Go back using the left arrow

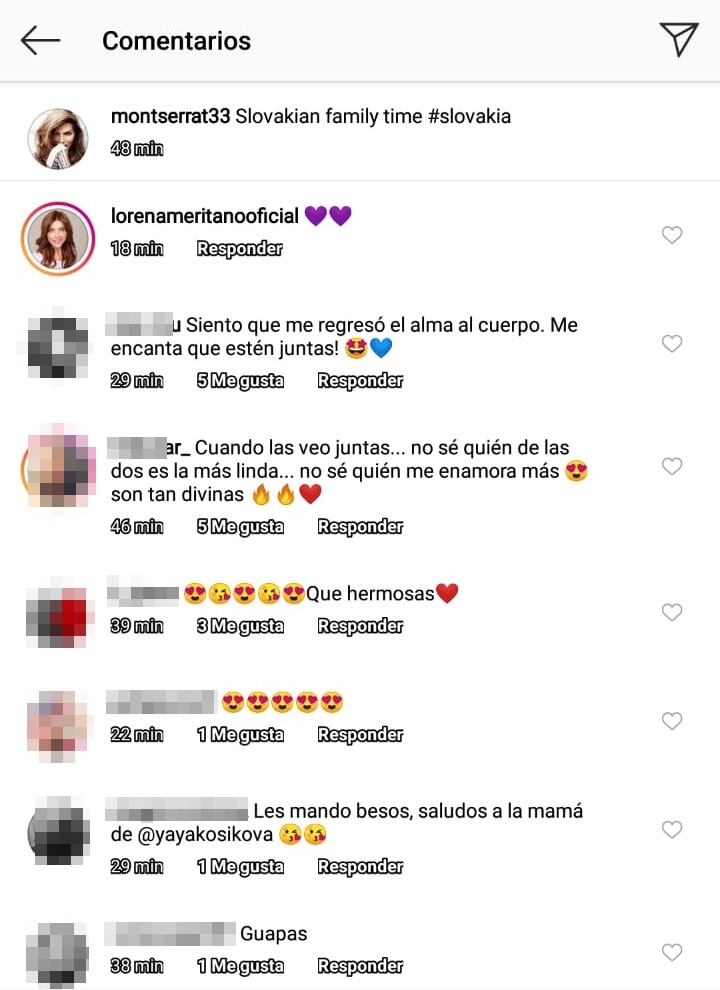click(x=40, y=41)
